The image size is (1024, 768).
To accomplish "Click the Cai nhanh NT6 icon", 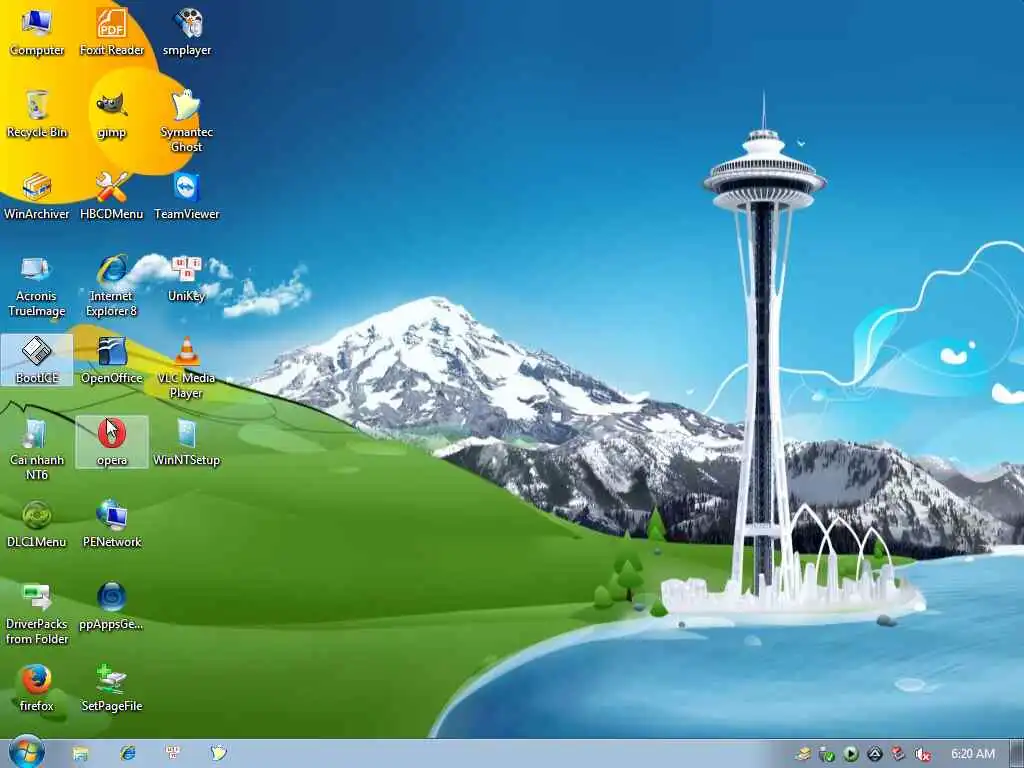I will [x=37, y=449].
